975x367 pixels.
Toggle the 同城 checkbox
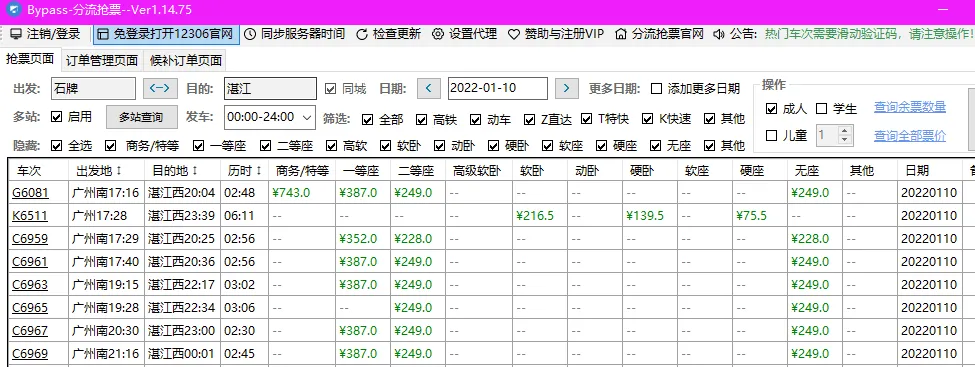(x=330, y=88)
